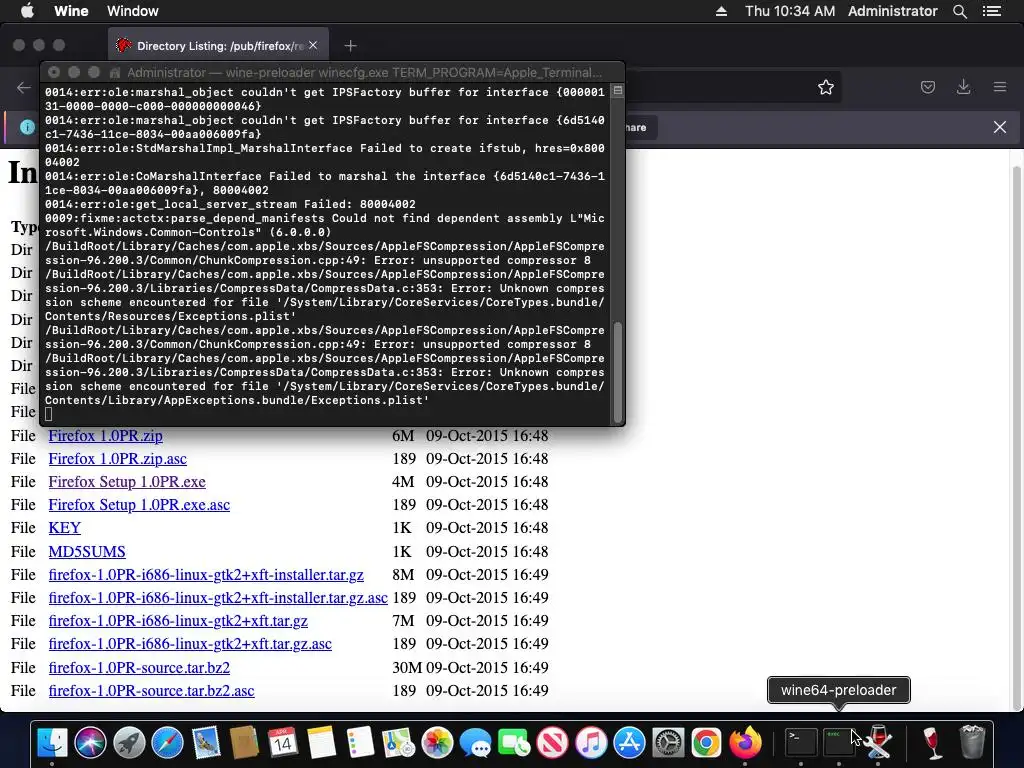Dismiss Firefox notification bar with X

(x=1000, y=127)
